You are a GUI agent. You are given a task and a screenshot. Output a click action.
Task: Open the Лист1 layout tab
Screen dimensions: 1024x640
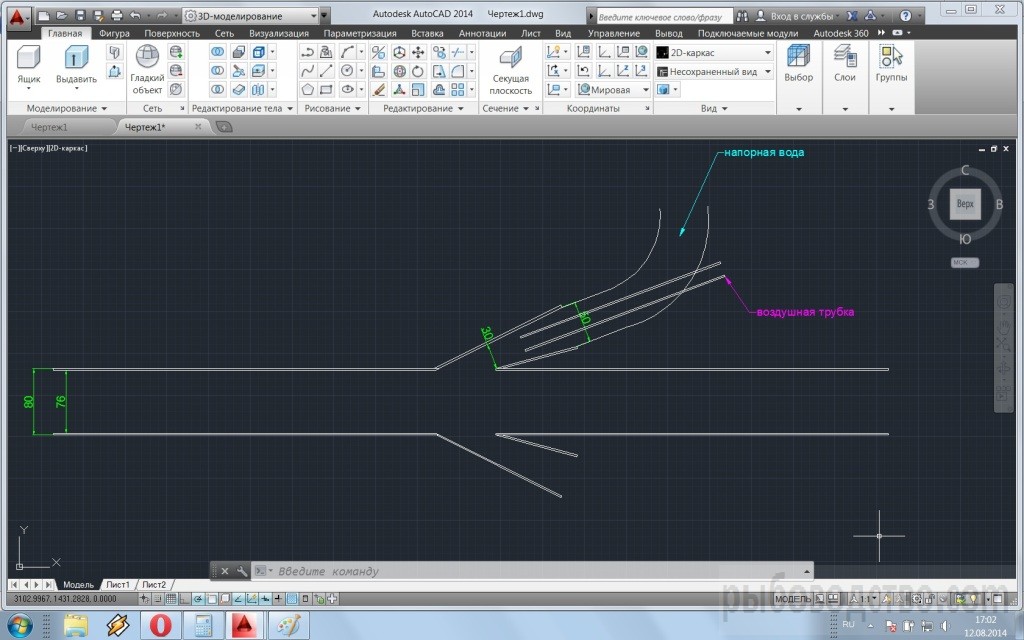pos(118,584)
